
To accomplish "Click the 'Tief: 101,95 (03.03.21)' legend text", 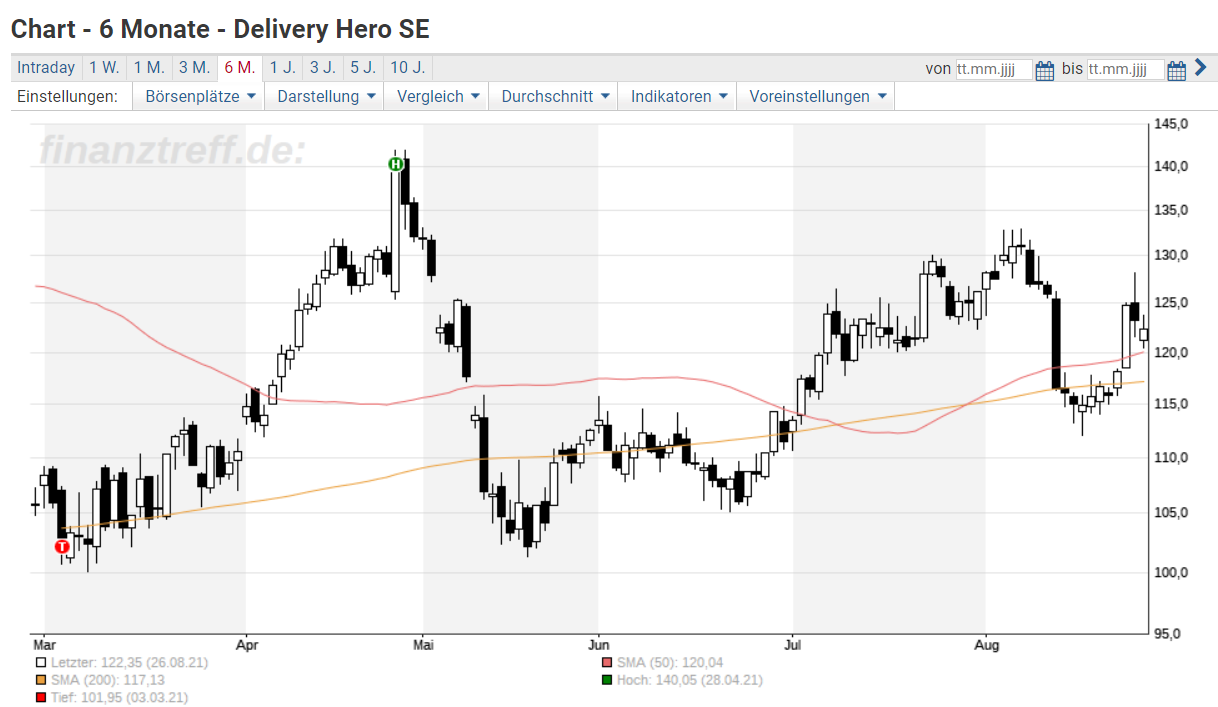I will 118,698.
